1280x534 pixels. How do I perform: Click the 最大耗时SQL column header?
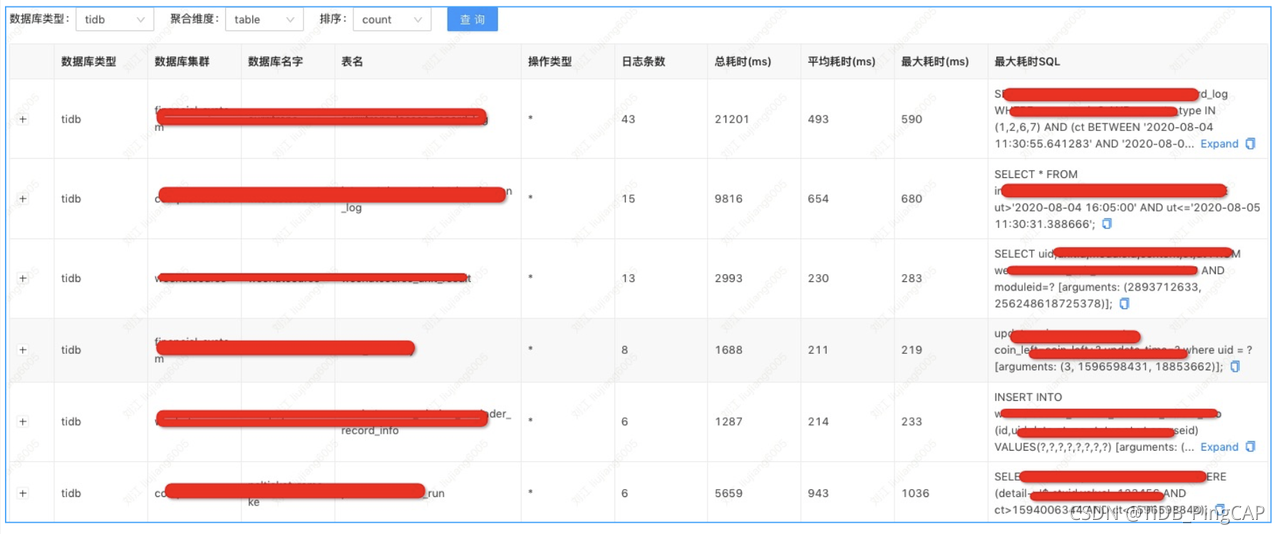click(x=1027, y=62)
